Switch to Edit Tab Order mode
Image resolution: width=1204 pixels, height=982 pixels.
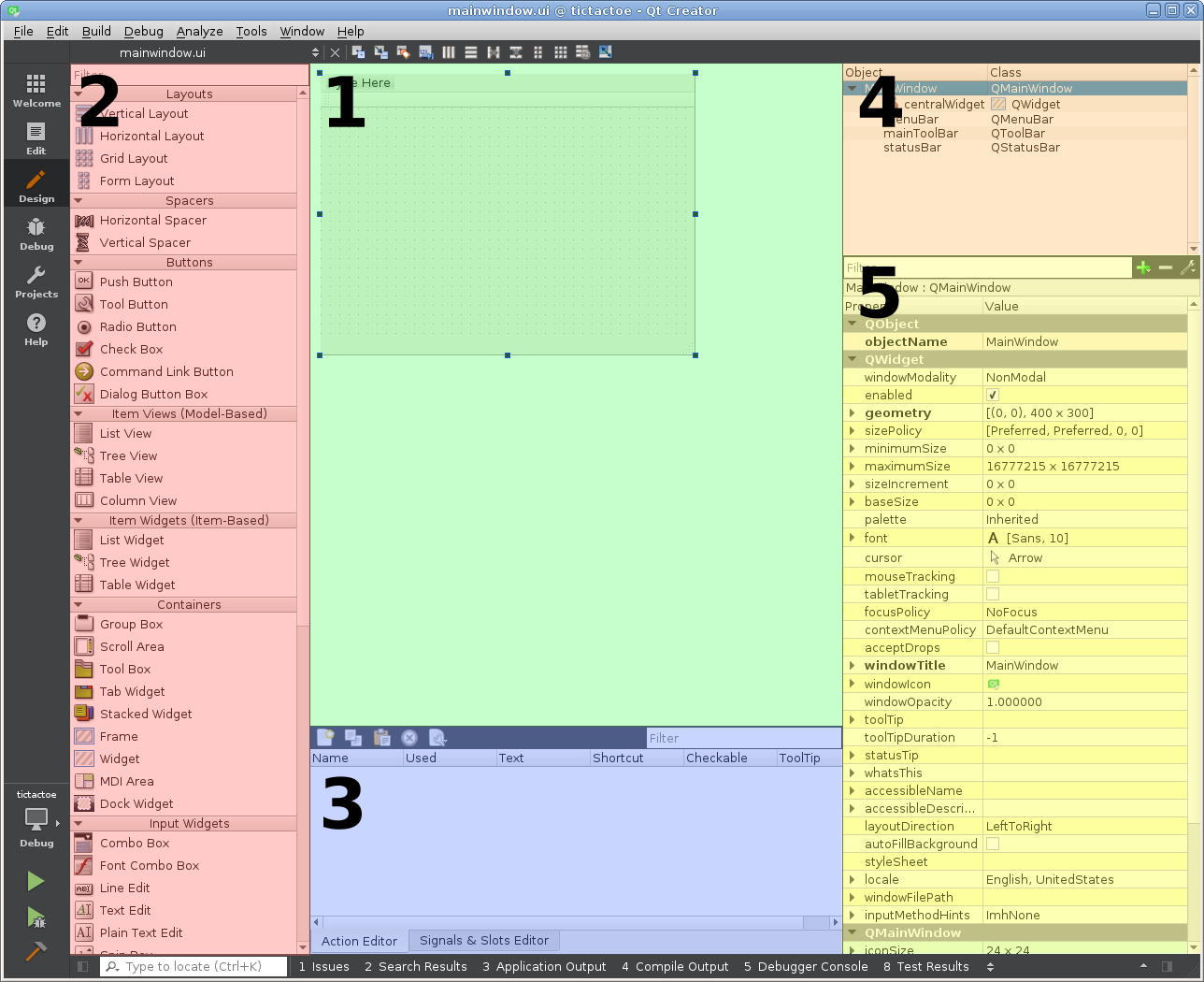coord(425,52)
